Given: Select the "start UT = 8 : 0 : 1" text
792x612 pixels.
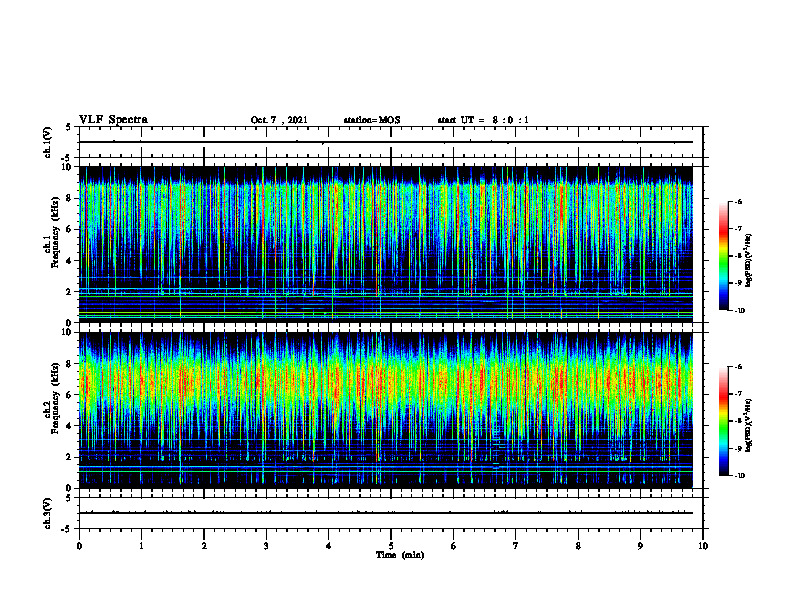Looking at the screenshot, I should 483,120.
